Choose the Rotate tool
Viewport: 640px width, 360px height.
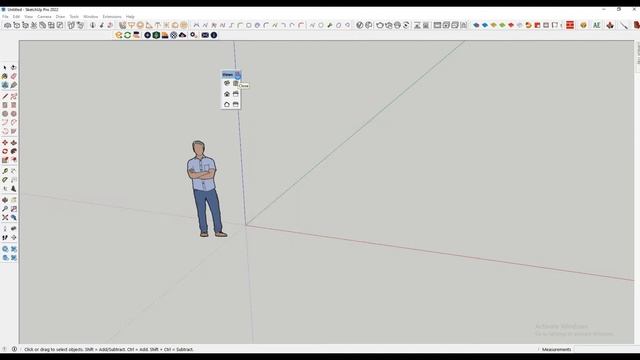(5, 151)
